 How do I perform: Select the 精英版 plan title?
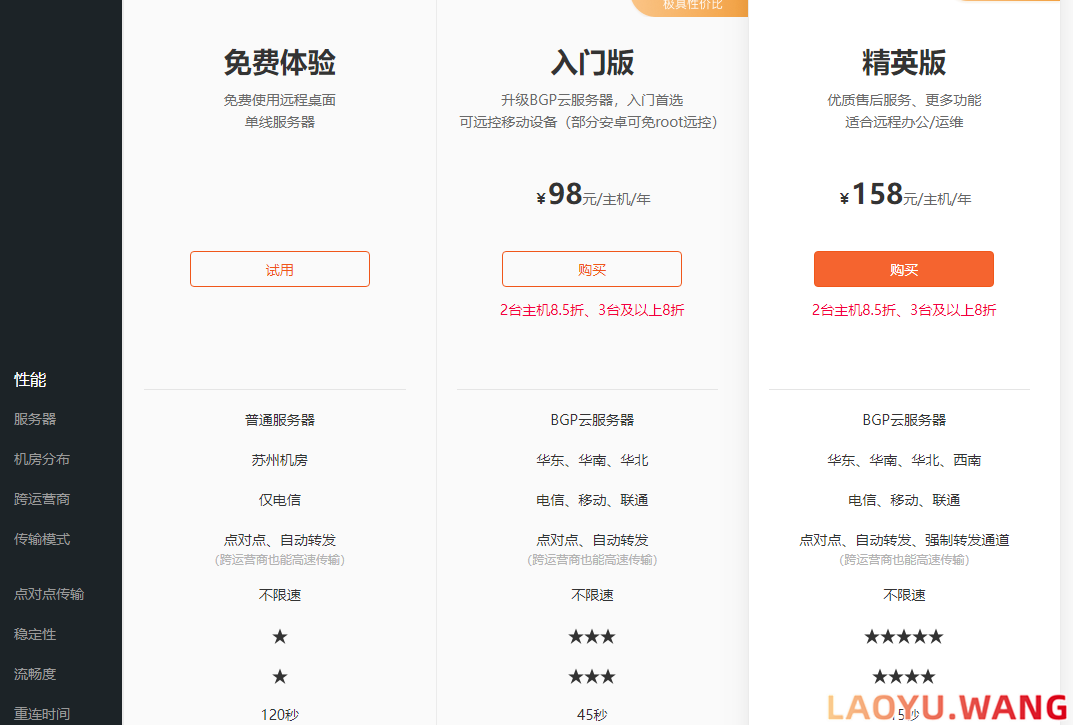pos(904,62)
